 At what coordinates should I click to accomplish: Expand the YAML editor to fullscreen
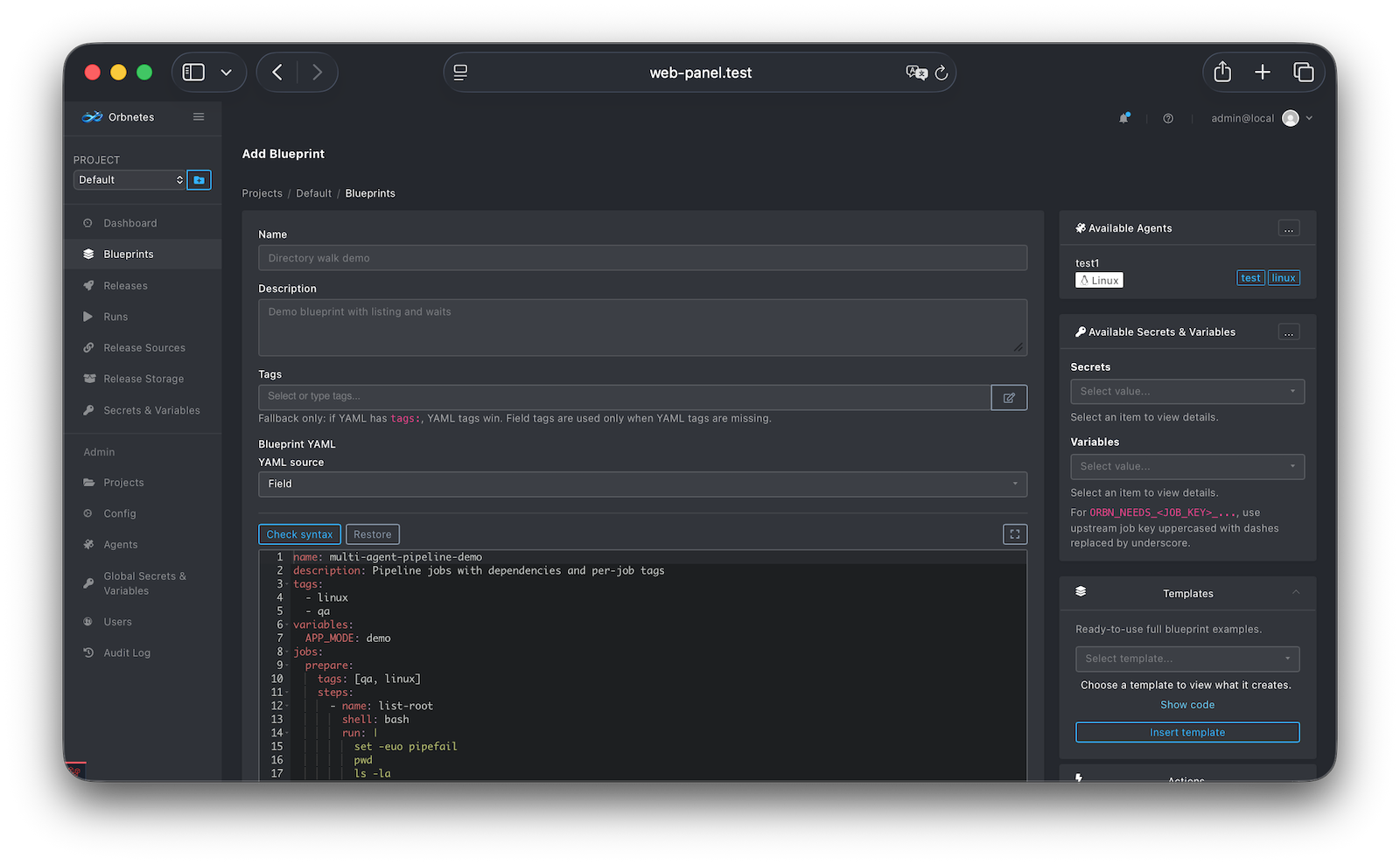click(1014, 534)
